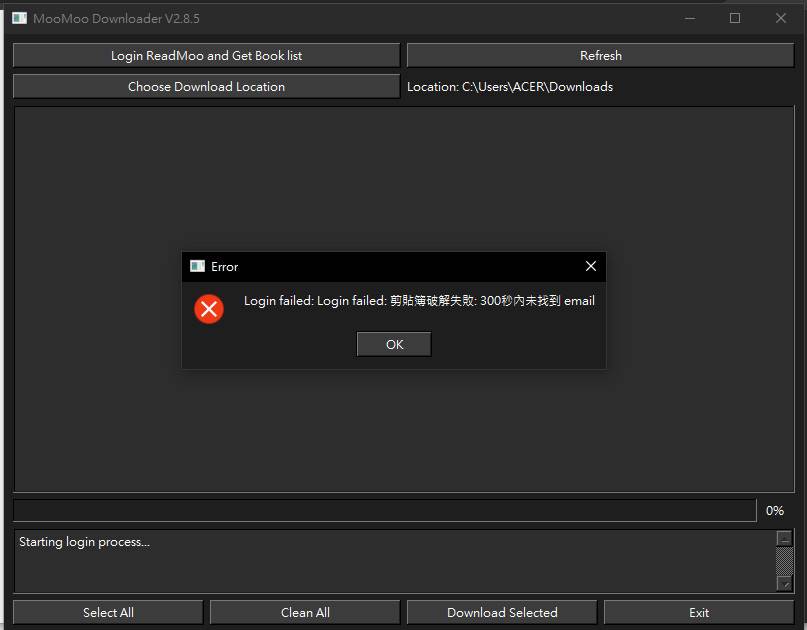The image size is (807, 630).
Task: Click Login ReadMoo and Get Book list
Action: coord(206,56)
